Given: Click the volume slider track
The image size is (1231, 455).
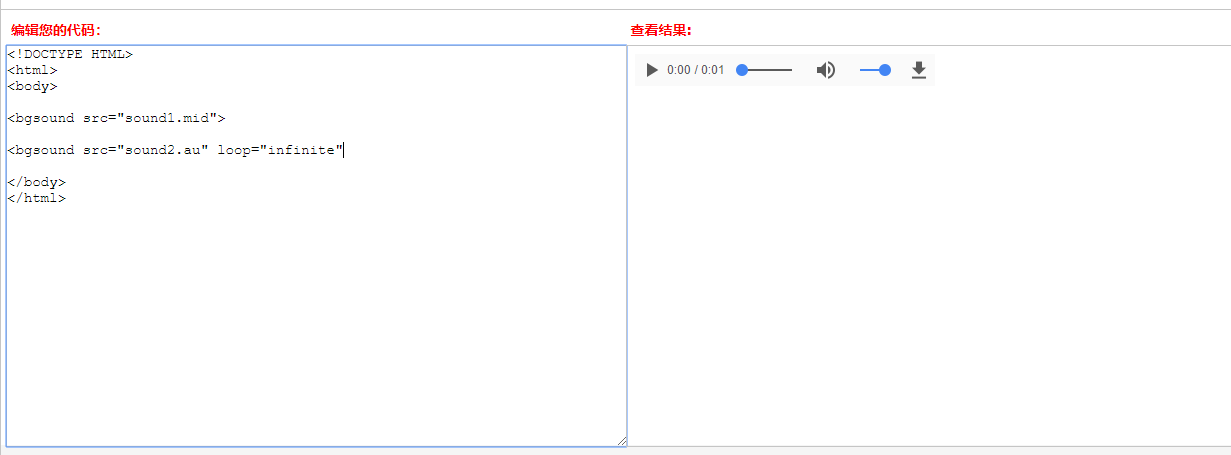Looking at the screenshot, I should click(x=868, y=70).
